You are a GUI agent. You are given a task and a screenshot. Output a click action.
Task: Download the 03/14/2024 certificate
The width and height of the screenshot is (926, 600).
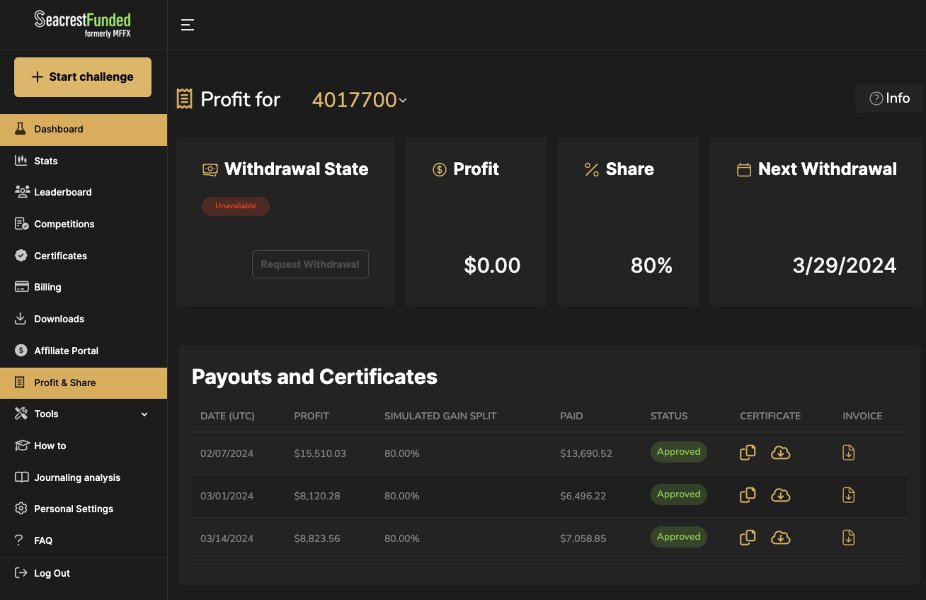(781, 537)
